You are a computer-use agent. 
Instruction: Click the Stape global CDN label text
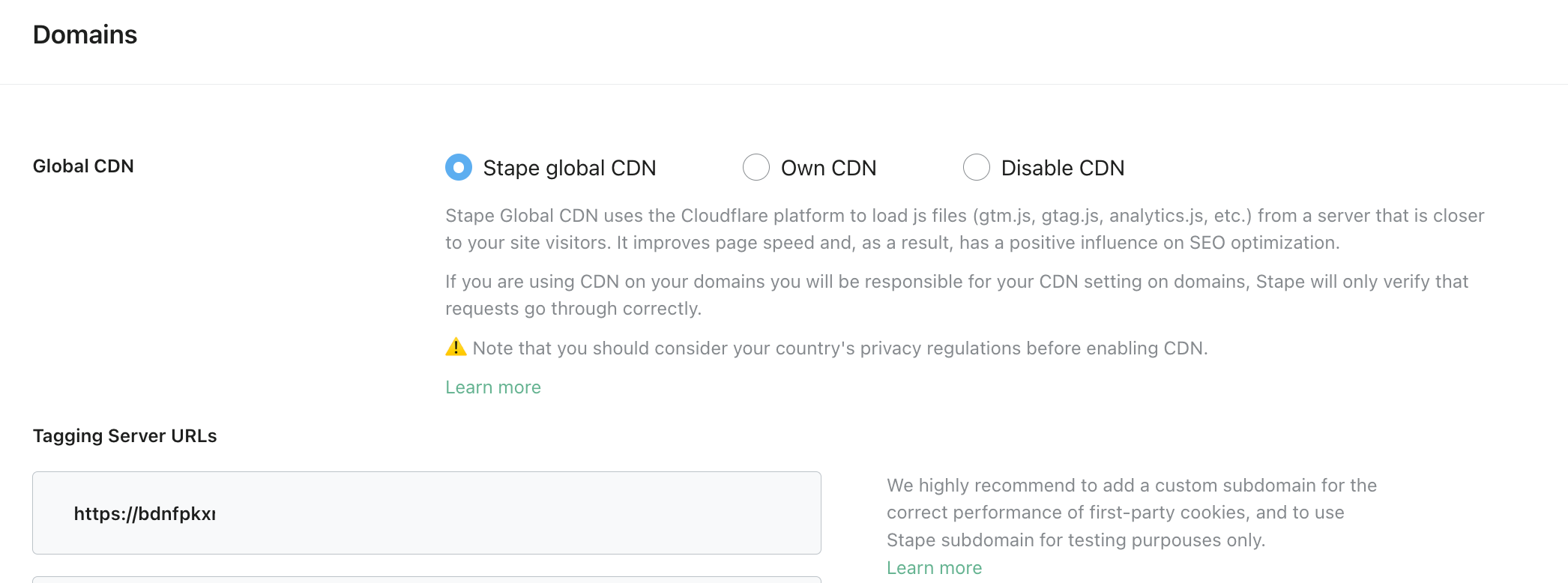pos(569,168)
